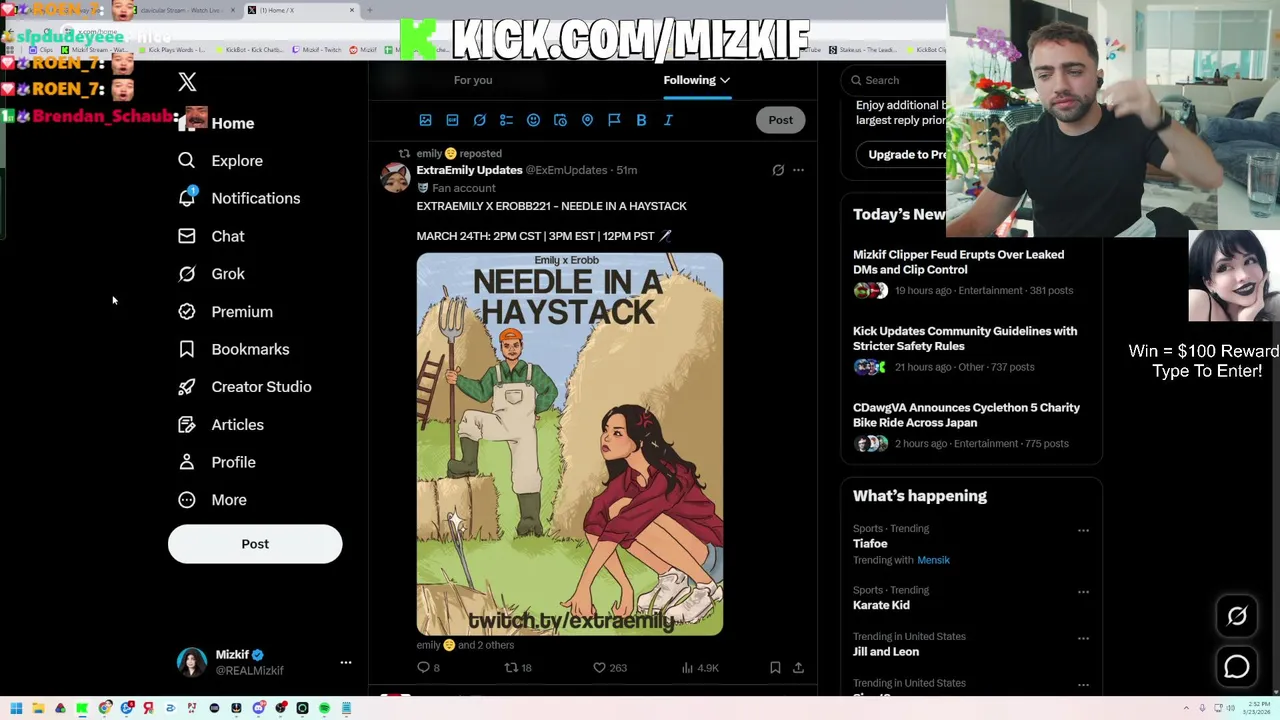Open floating Grok button at bottom right
This screenshot has width=1280, height=720.
[1237, 617]
